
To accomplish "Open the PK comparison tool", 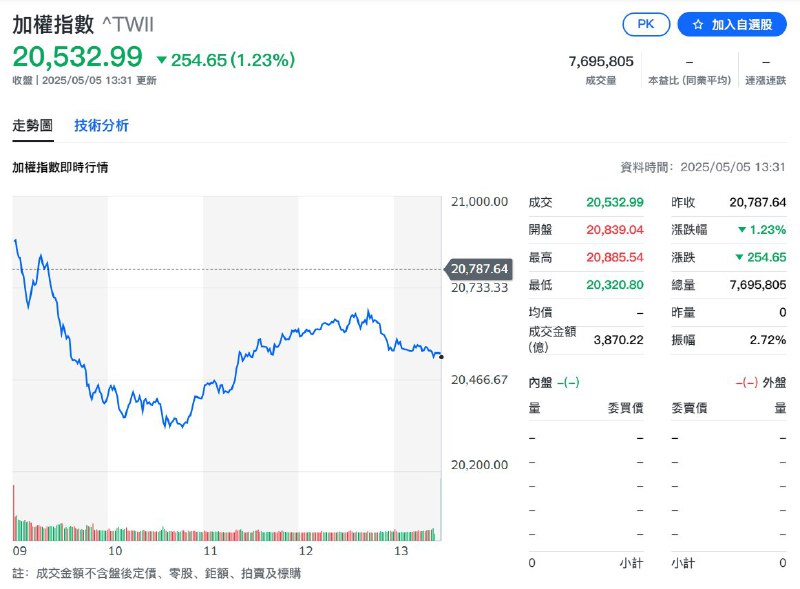I will click(x=647, y=25).
